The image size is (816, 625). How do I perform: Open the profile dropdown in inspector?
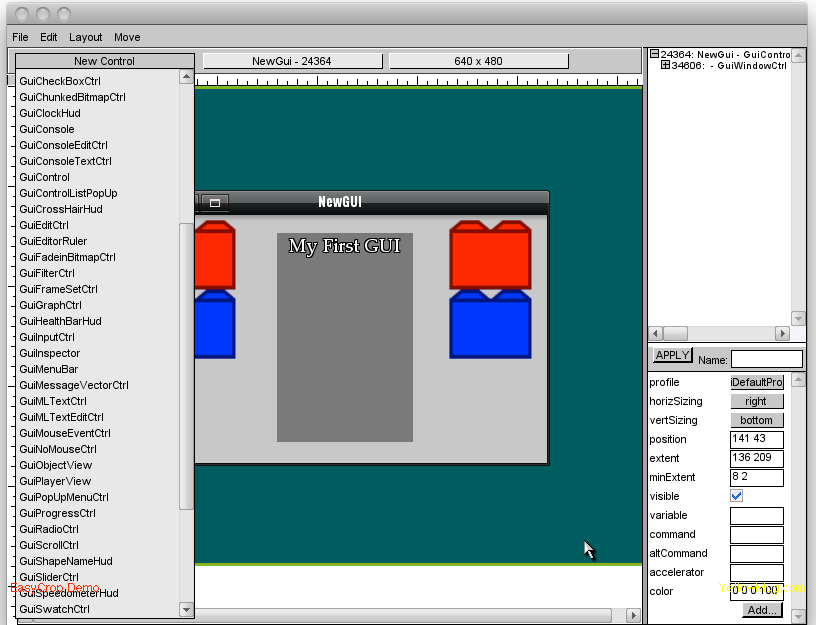click(x=756, y=382)
